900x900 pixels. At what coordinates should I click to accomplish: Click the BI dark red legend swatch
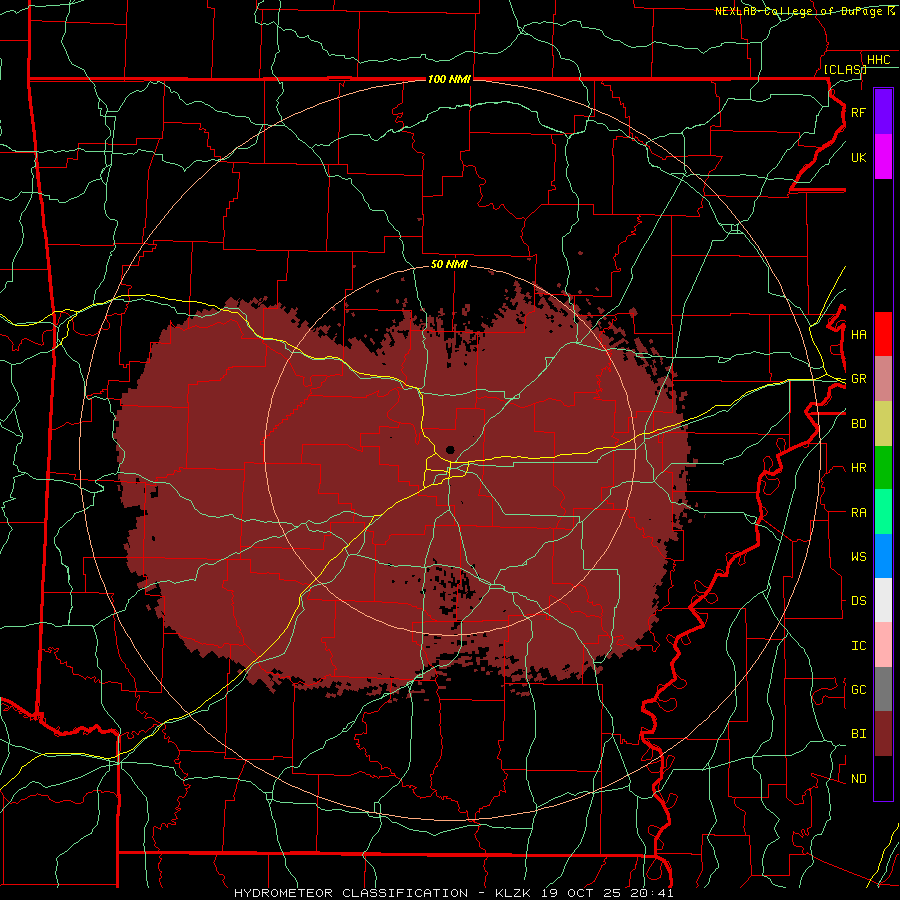(x=883, y=734)
